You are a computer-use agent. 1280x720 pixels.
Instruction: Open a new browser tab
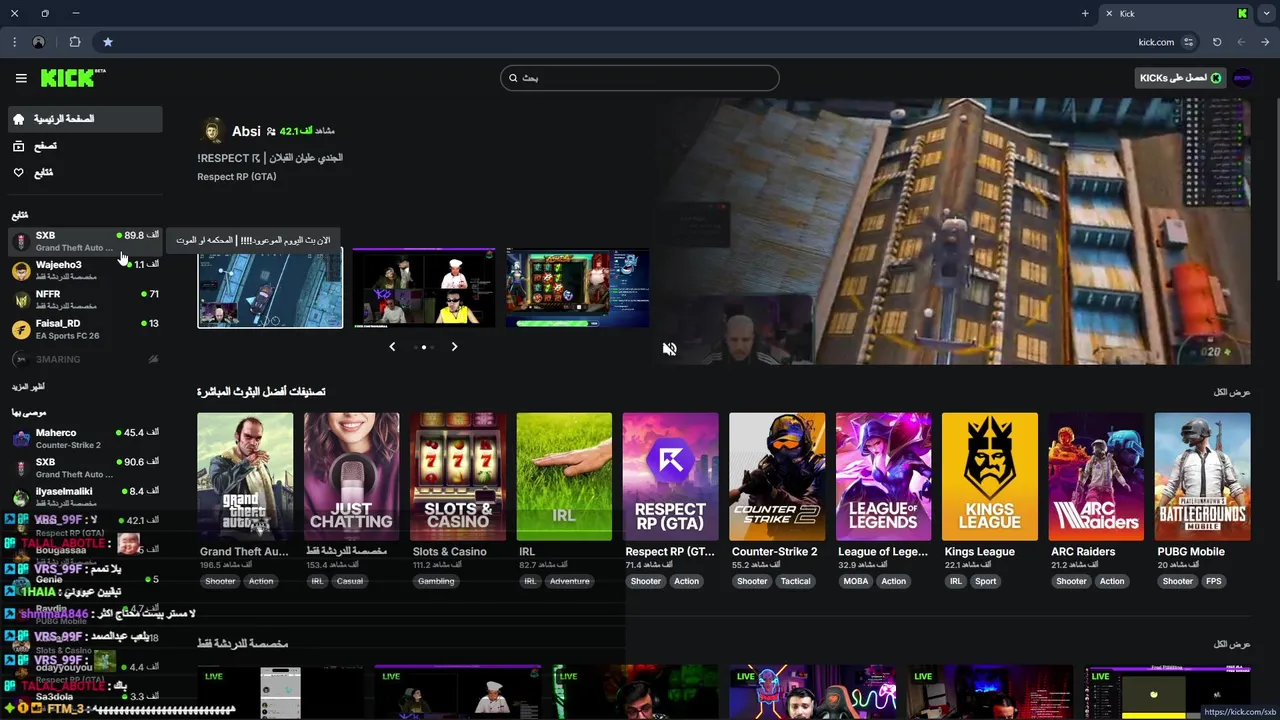point(1085,14)
